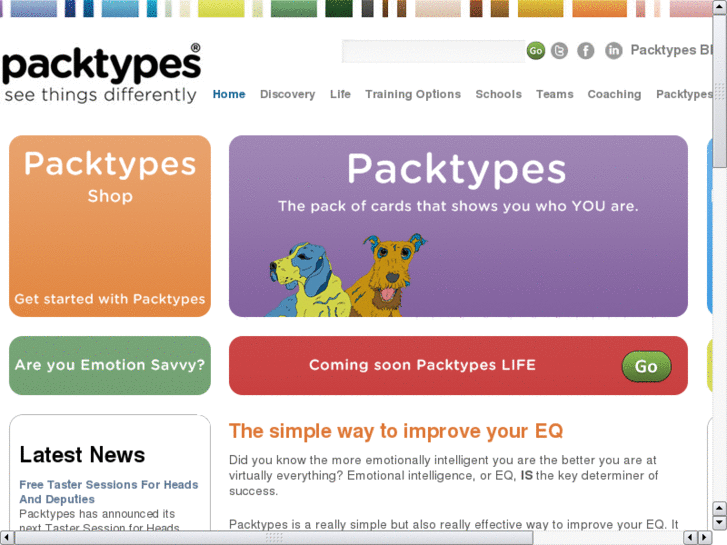Click the horizontal scrollbar left arrow at far left
727x545 pixels.
6,538
